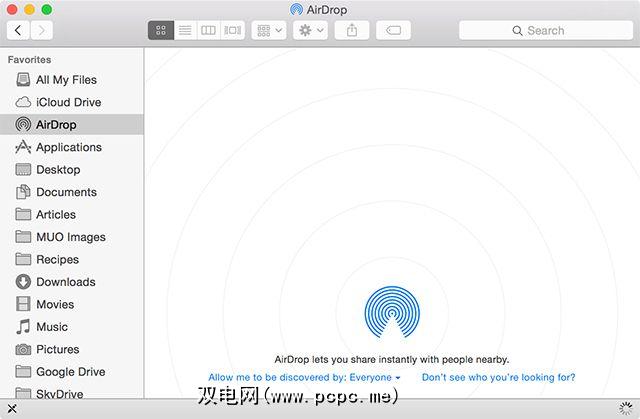Click the AirDrop title bar icon
640x419 pixels.
coord(296,9)
